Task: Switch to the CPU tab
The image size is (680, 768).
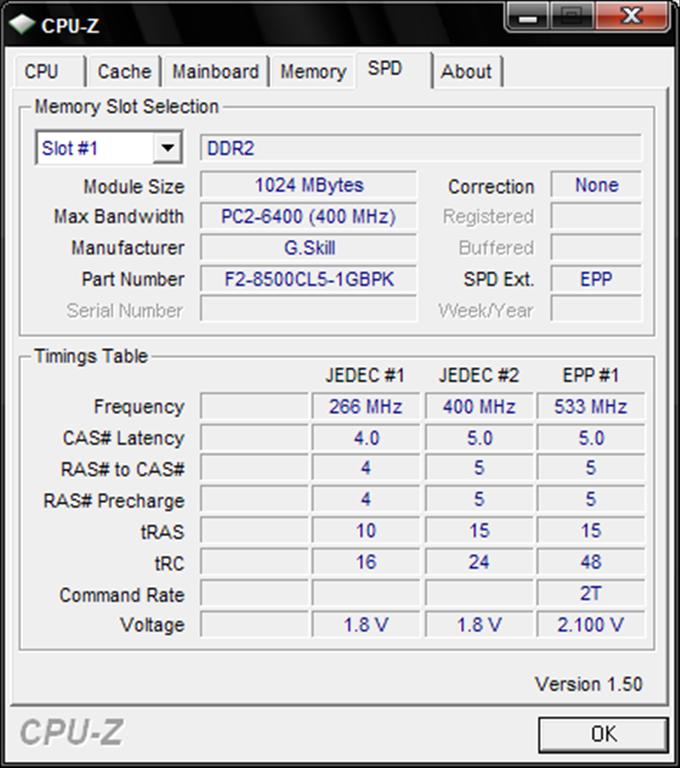Action: (x=49, y=72)
